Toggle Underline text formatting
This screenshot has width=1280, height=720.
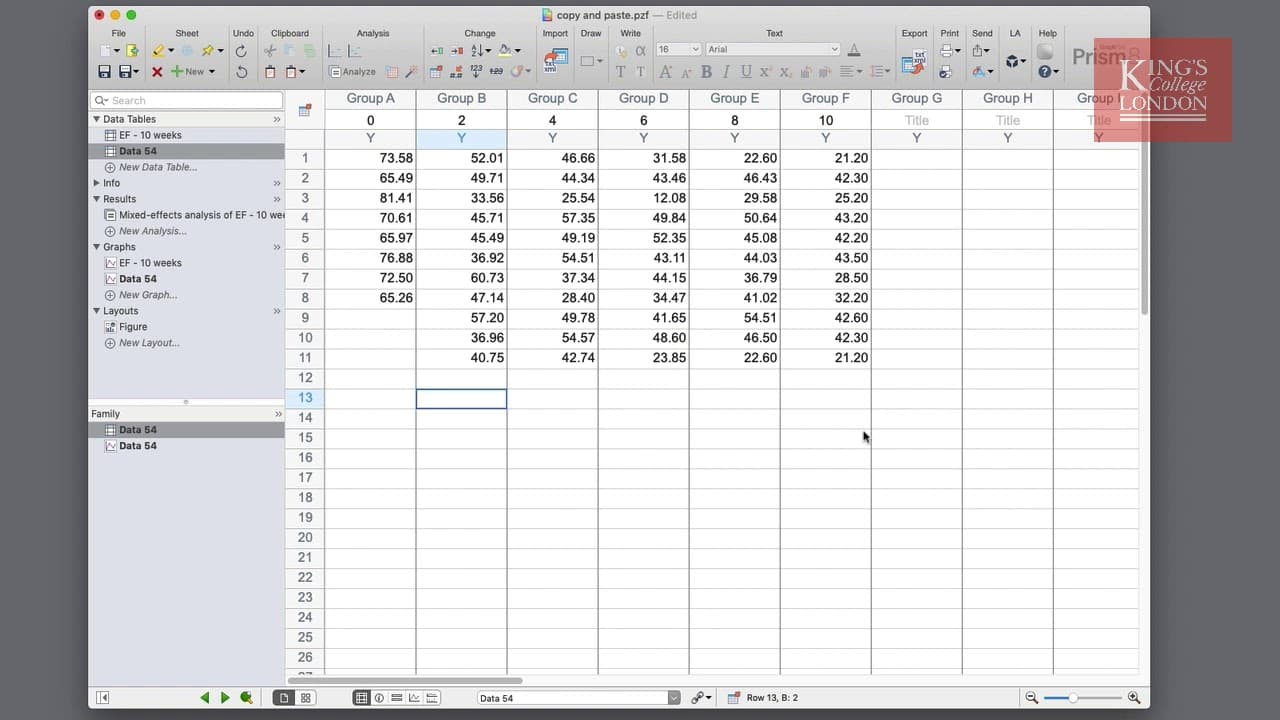click(746, 72)
